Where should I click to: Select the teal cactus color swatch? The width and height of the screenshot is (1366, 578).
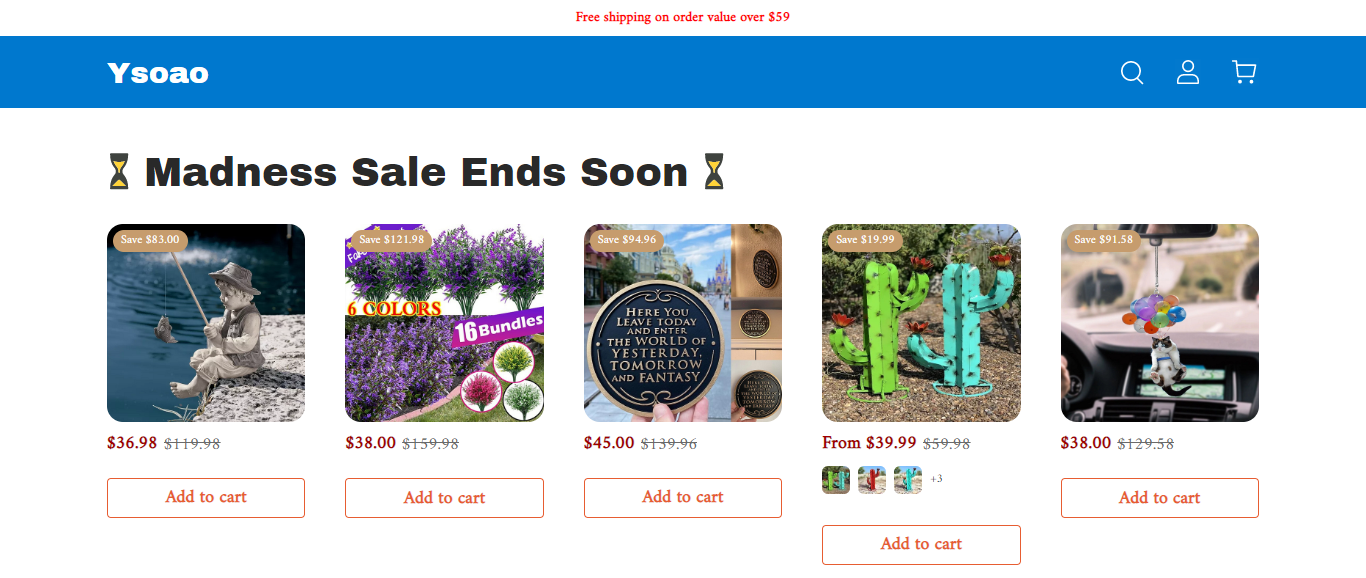point(908,480)
